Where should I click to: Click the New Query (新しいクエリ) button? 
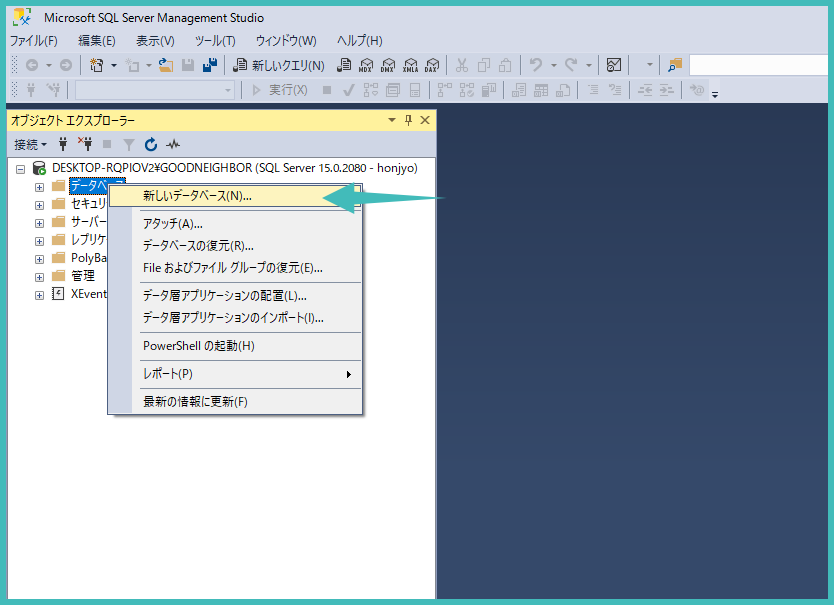(279, 65)
